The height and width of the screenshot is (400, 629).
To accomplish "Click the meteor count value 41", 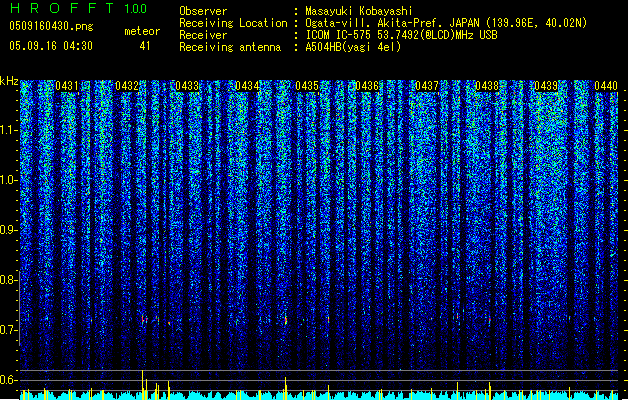I will pos(145,46).
